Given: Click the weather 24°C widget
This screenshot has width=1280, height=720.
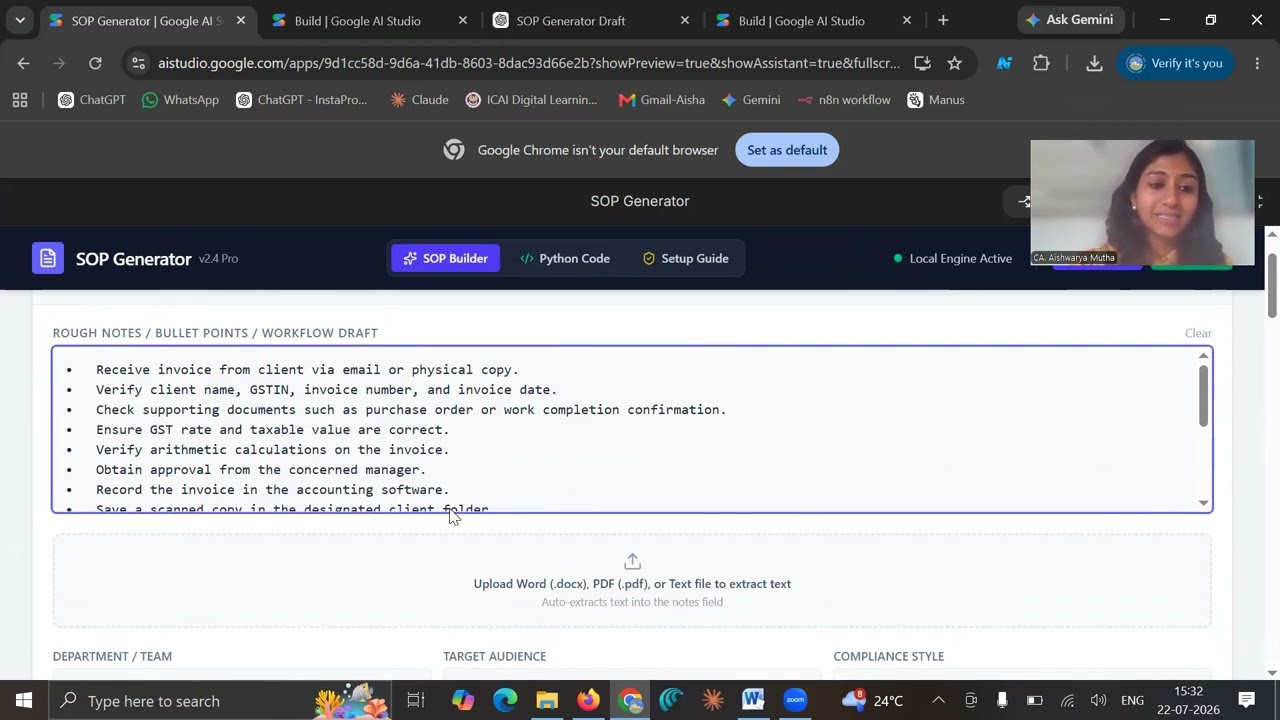Looking at the screenshot, I should pos(873,700).
